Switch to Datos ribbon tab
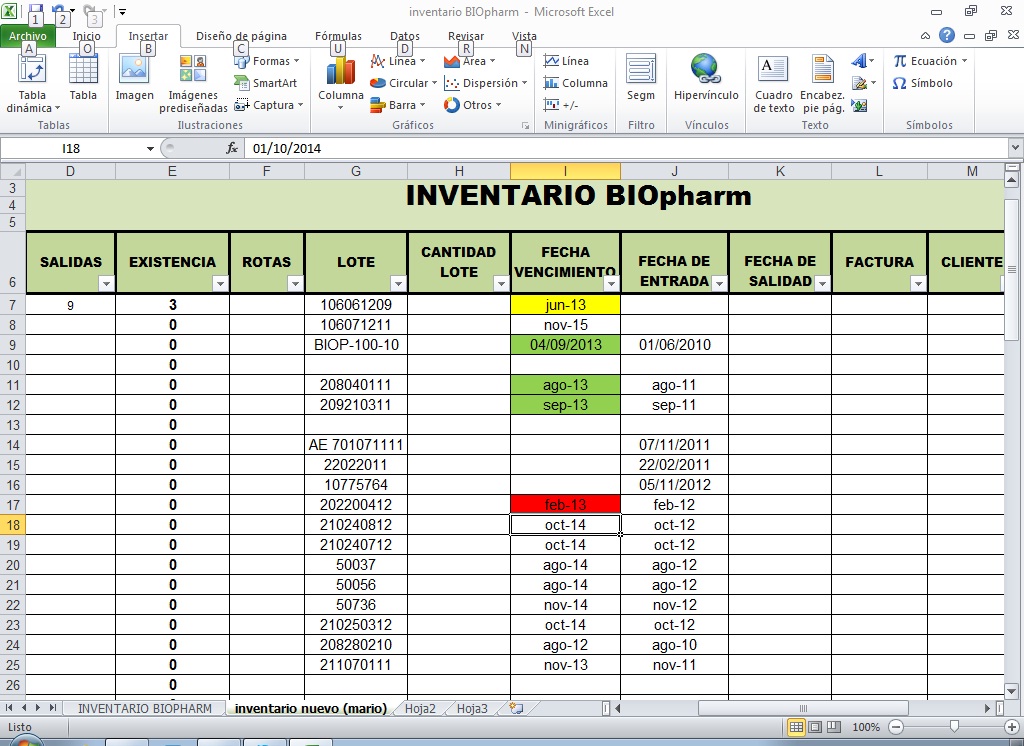 405,36
